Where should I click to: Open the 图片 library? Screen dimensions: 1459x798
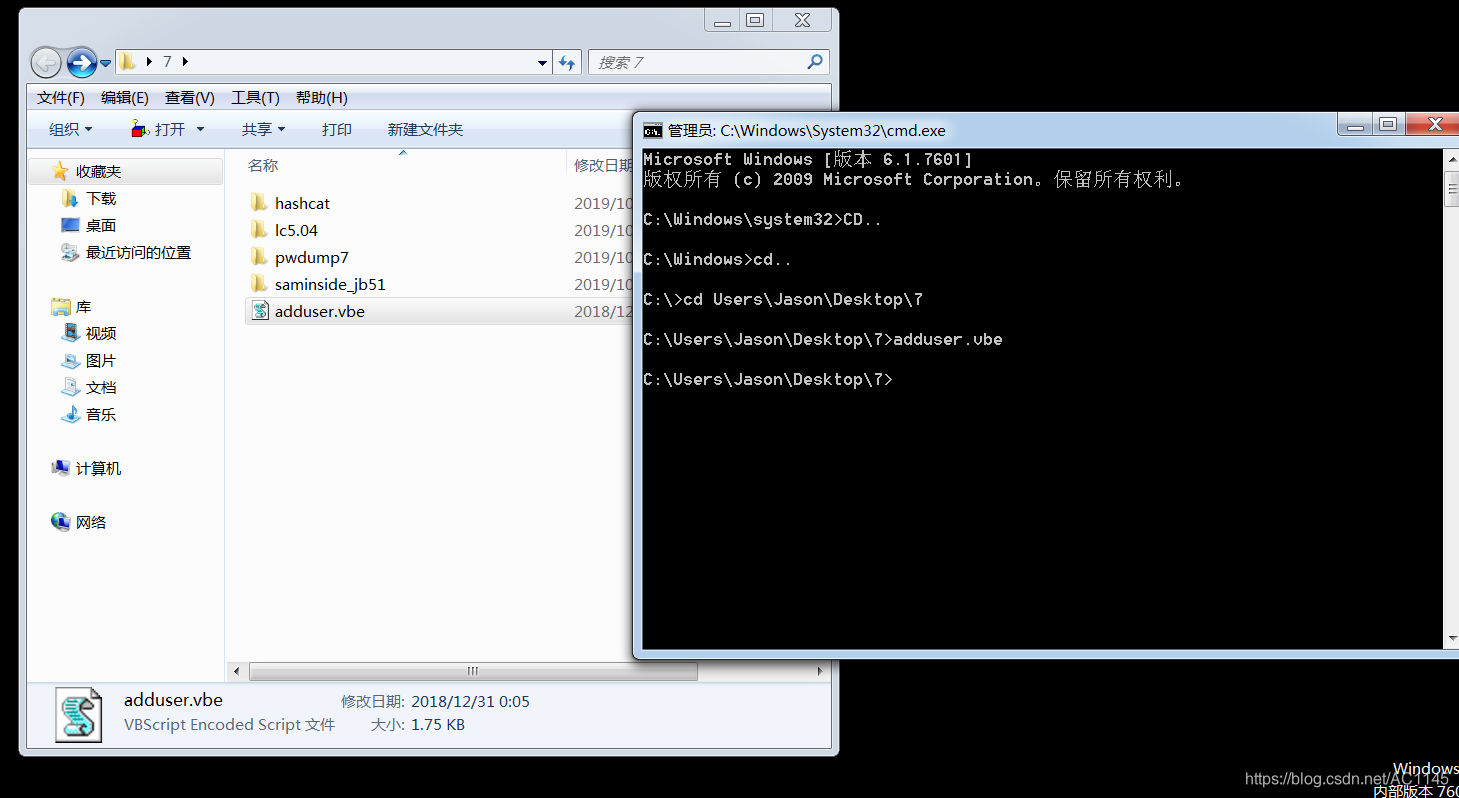101,361
